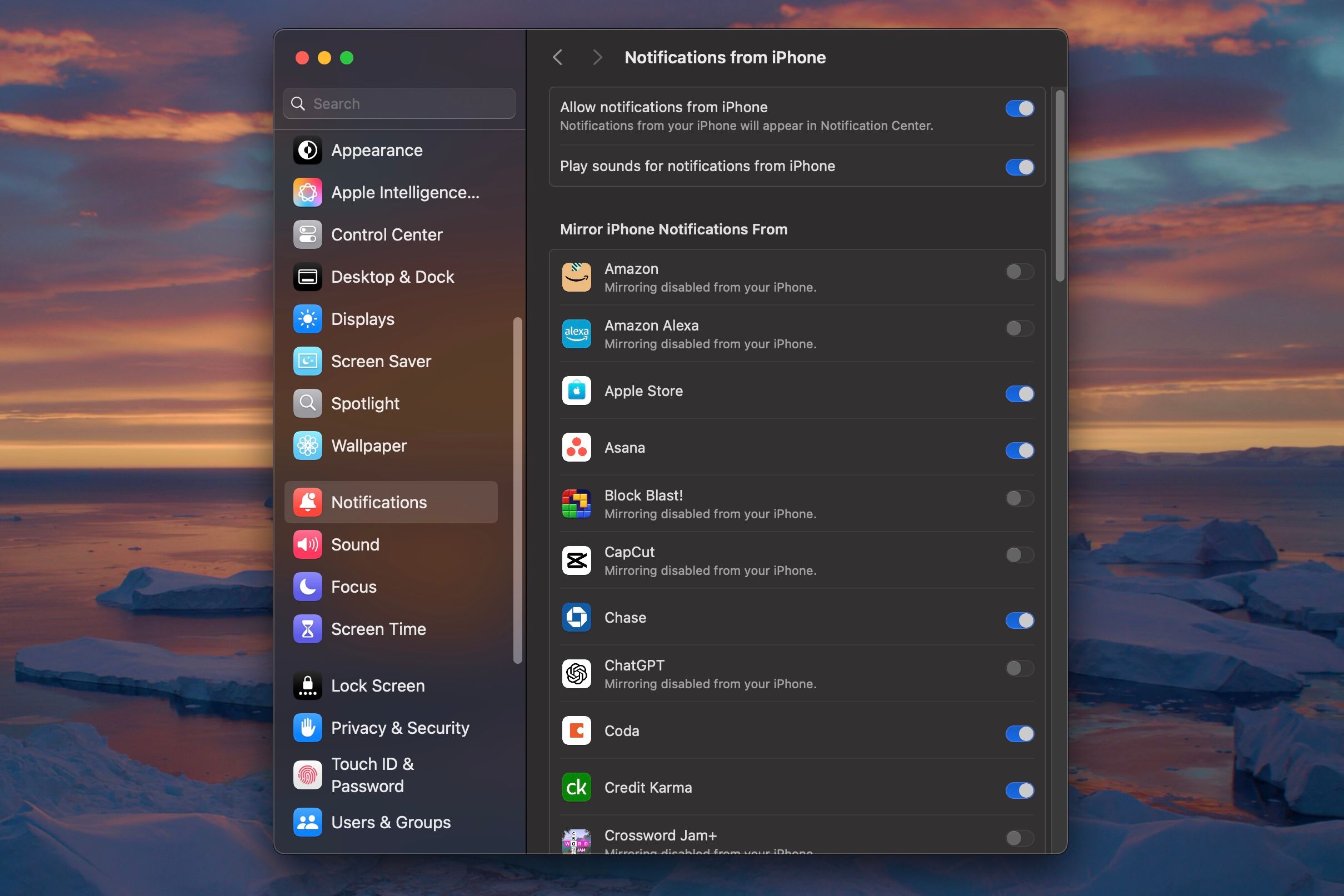Select Lock Screen in the sidebar

[x=391, y=686]
